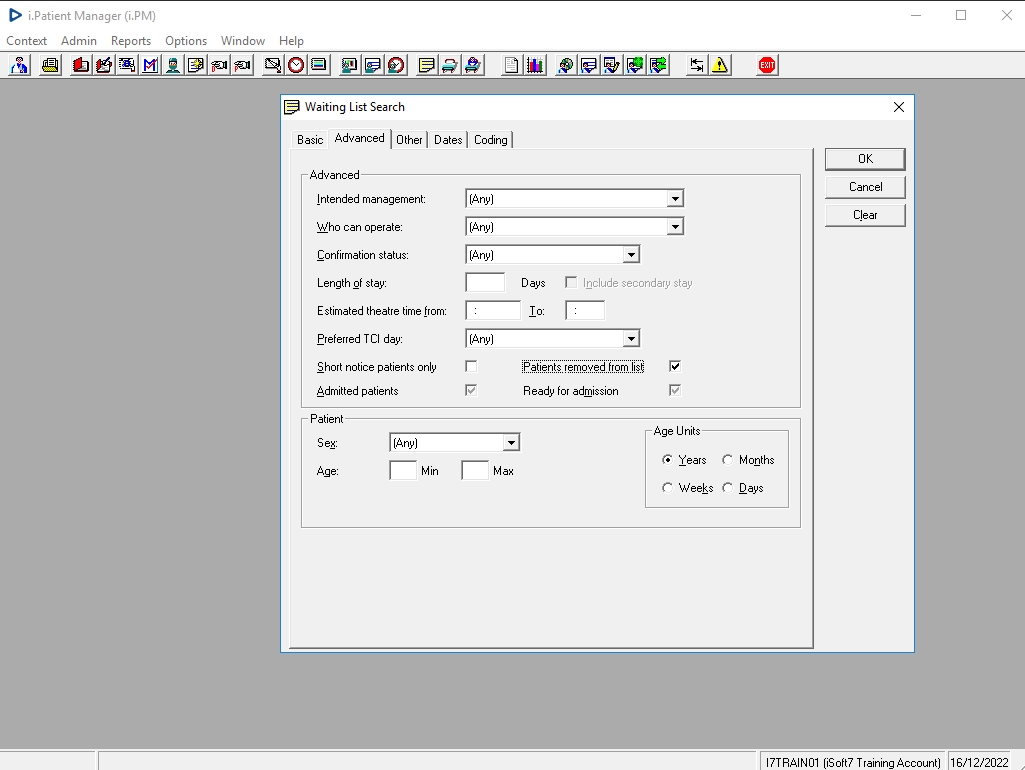1025x770 pixels.
Task: Select the Days age unit
Action: 728,488
